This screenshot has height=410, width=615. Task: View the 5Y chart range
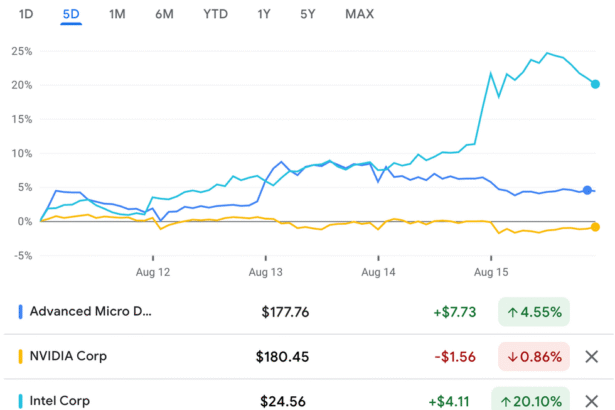coord(309,14)
